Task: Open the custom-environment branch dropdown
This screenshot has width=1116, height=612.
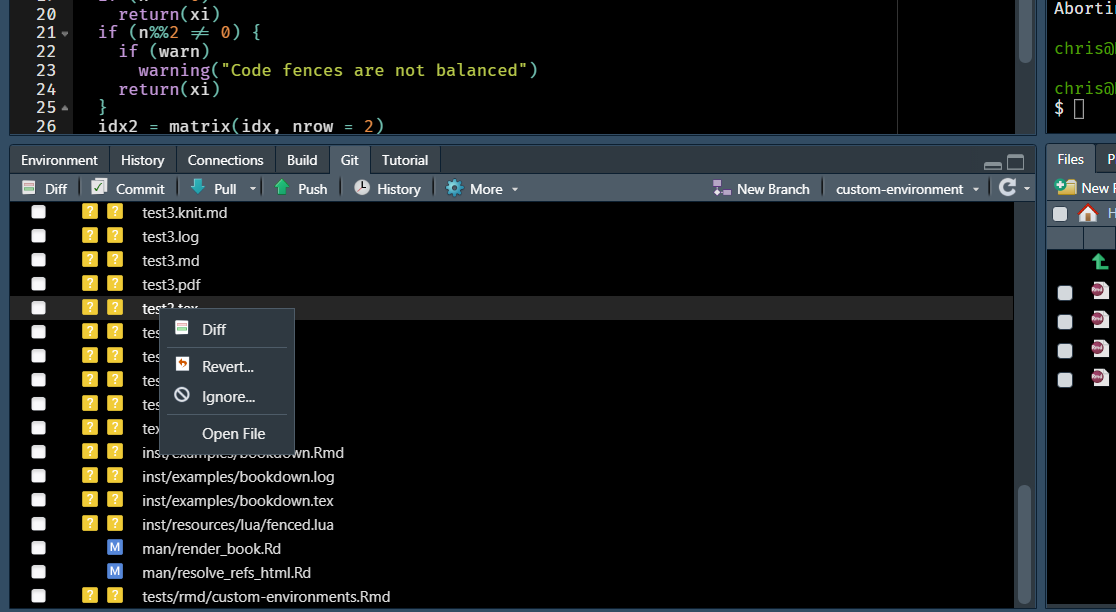Action: coord(903,188)
